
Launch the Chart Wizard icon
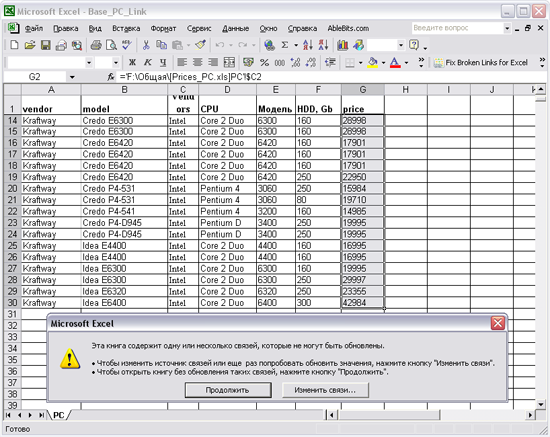pos(342,45)
